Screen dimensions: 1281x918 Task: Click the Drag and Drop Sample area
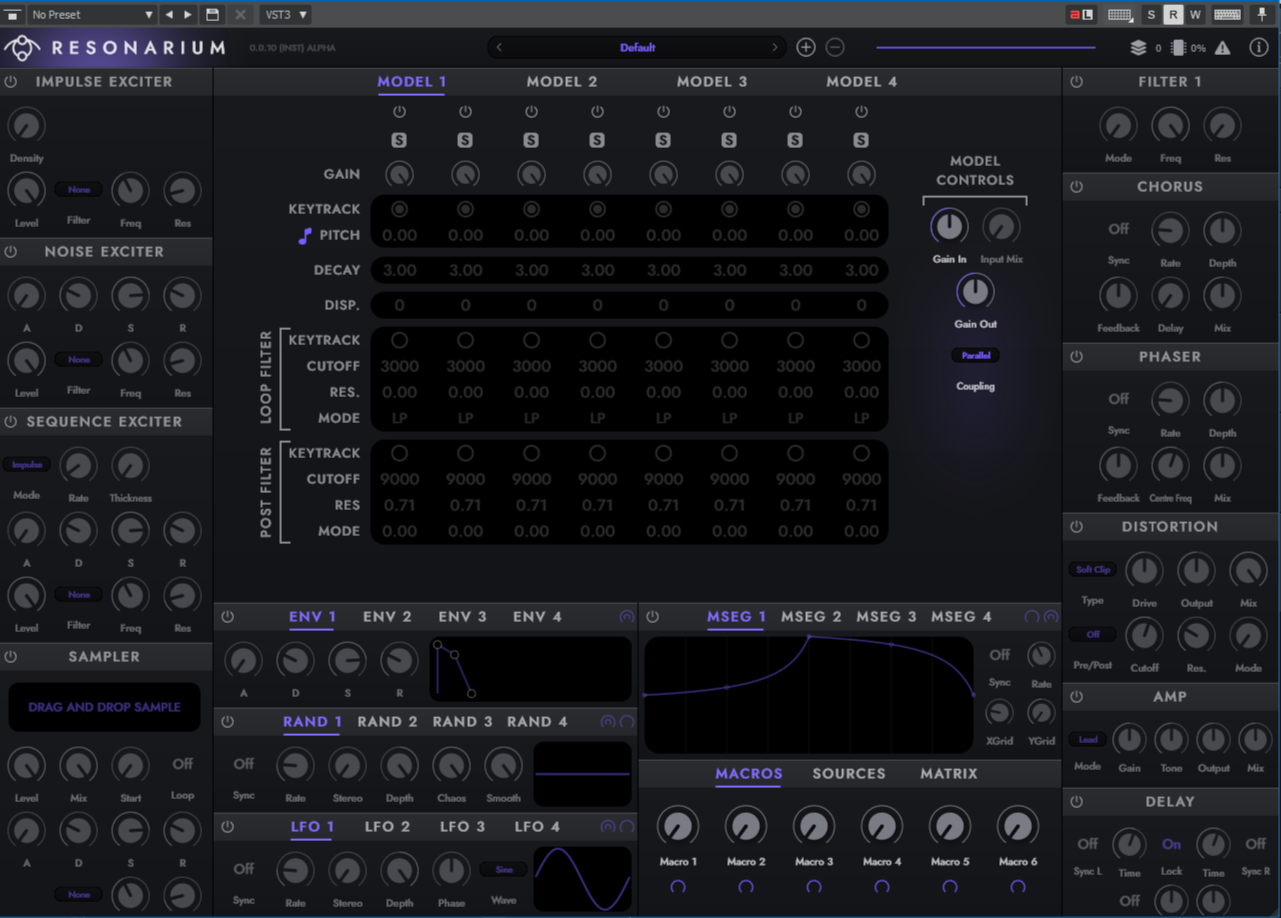tap(104, 707)
